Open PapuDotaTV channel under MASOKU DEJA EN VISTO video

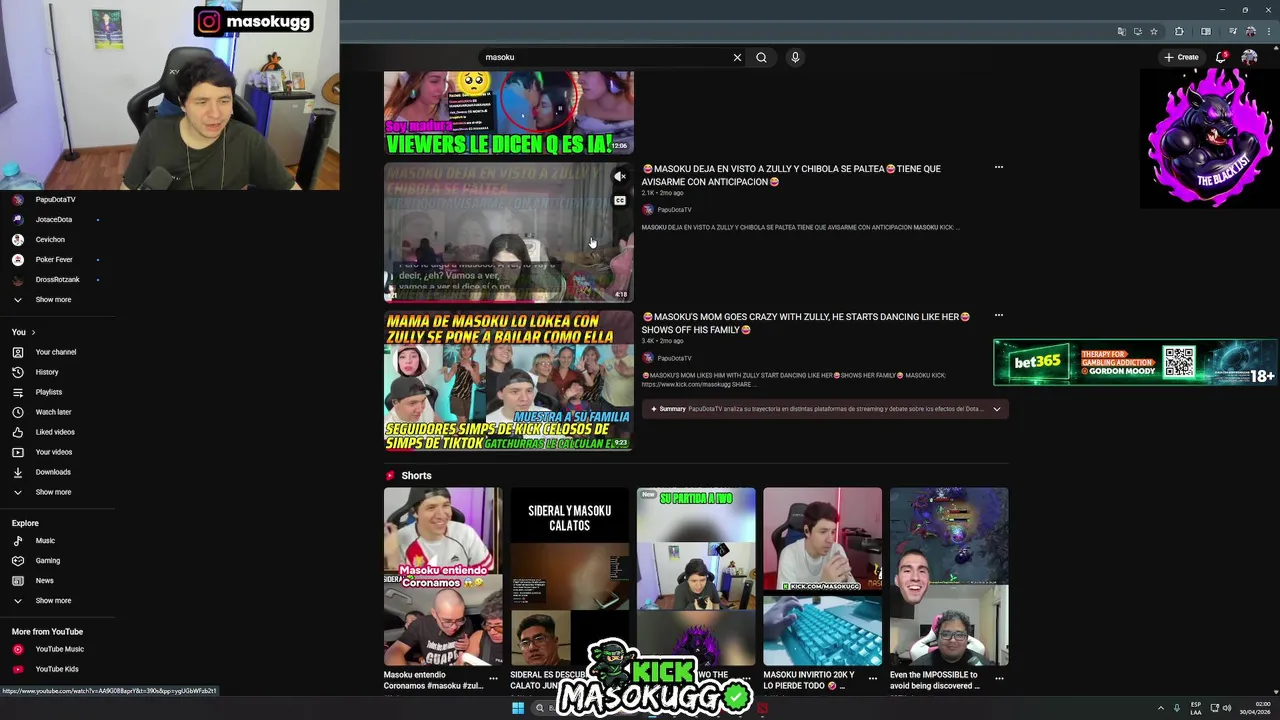[674, 210]
